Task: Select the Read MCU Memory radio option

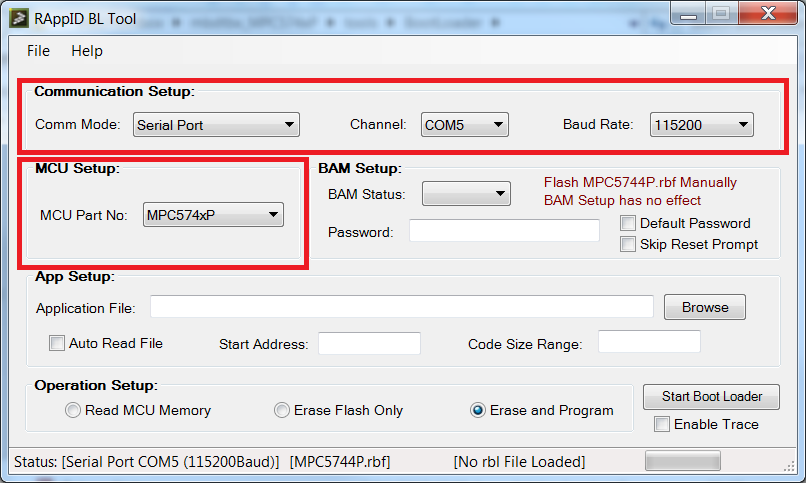Action: 72,410
